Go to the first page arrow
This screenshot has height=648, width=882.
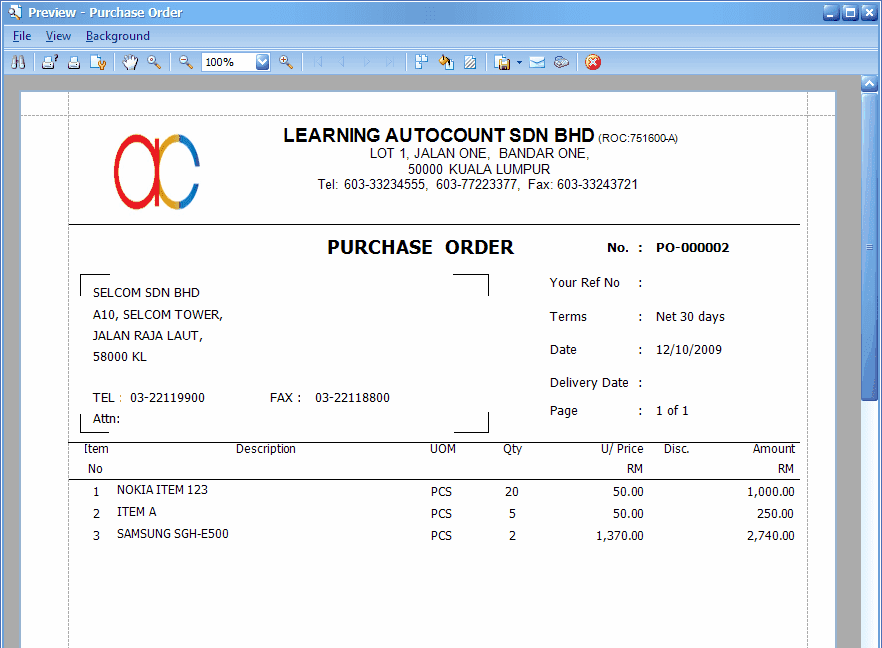pos(318,62)
